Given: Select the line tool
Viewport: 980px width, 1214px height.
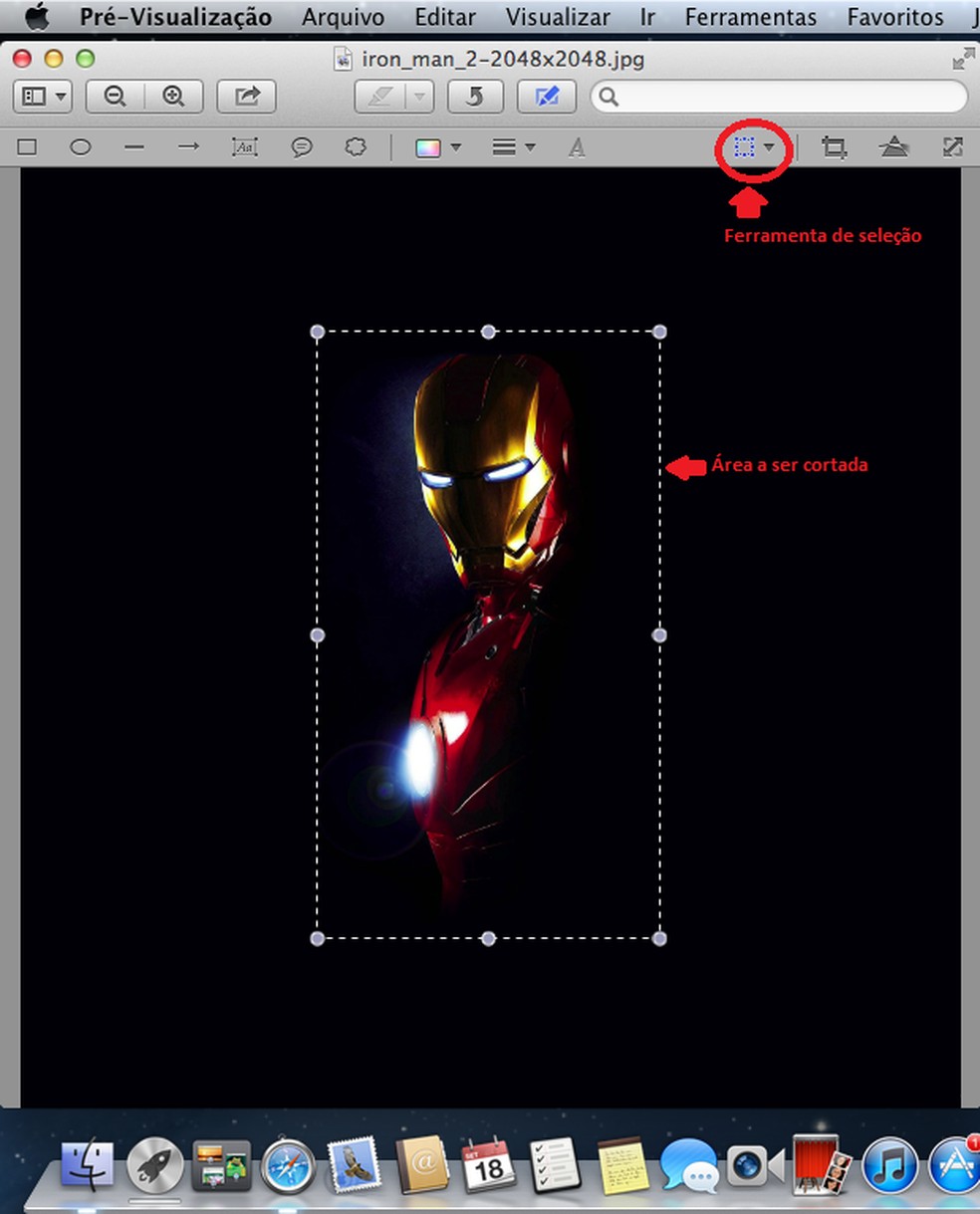Looking at the screenshot, I should pyautogui.click(x=134, y=147).
